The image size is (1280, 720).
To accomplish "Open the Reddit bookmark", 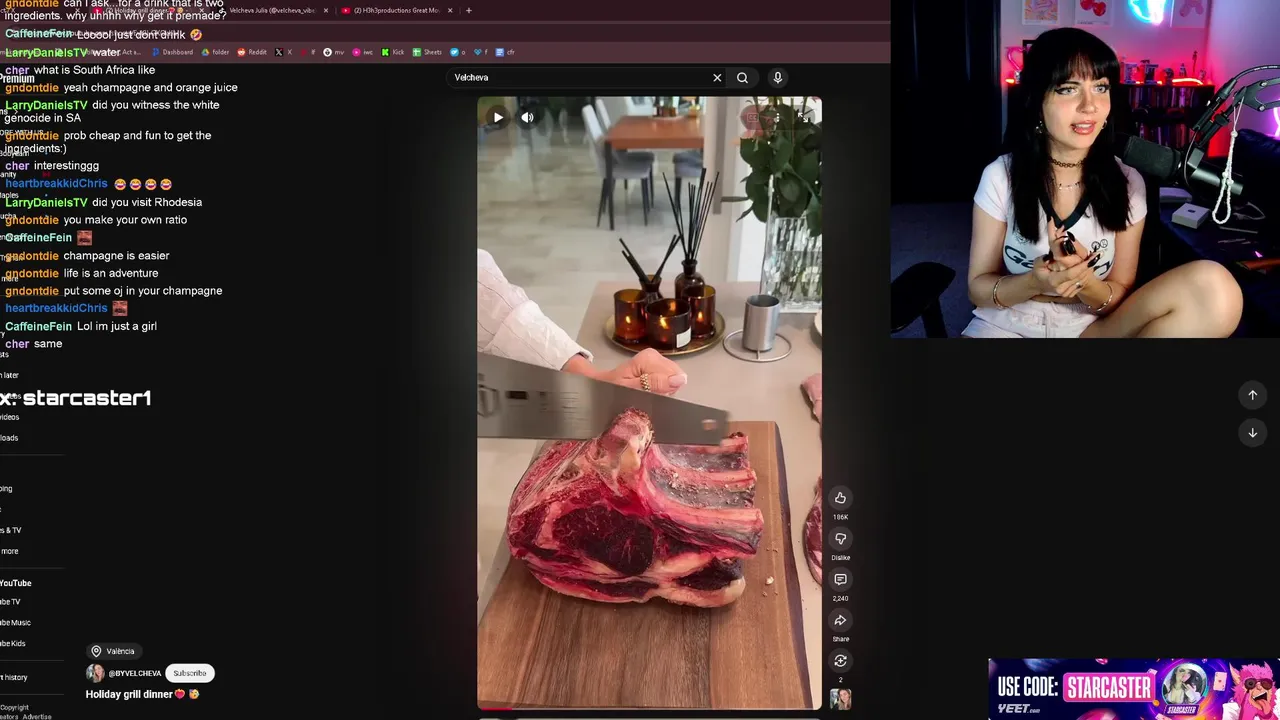I will pyautogui.click(x=252, y=52).
